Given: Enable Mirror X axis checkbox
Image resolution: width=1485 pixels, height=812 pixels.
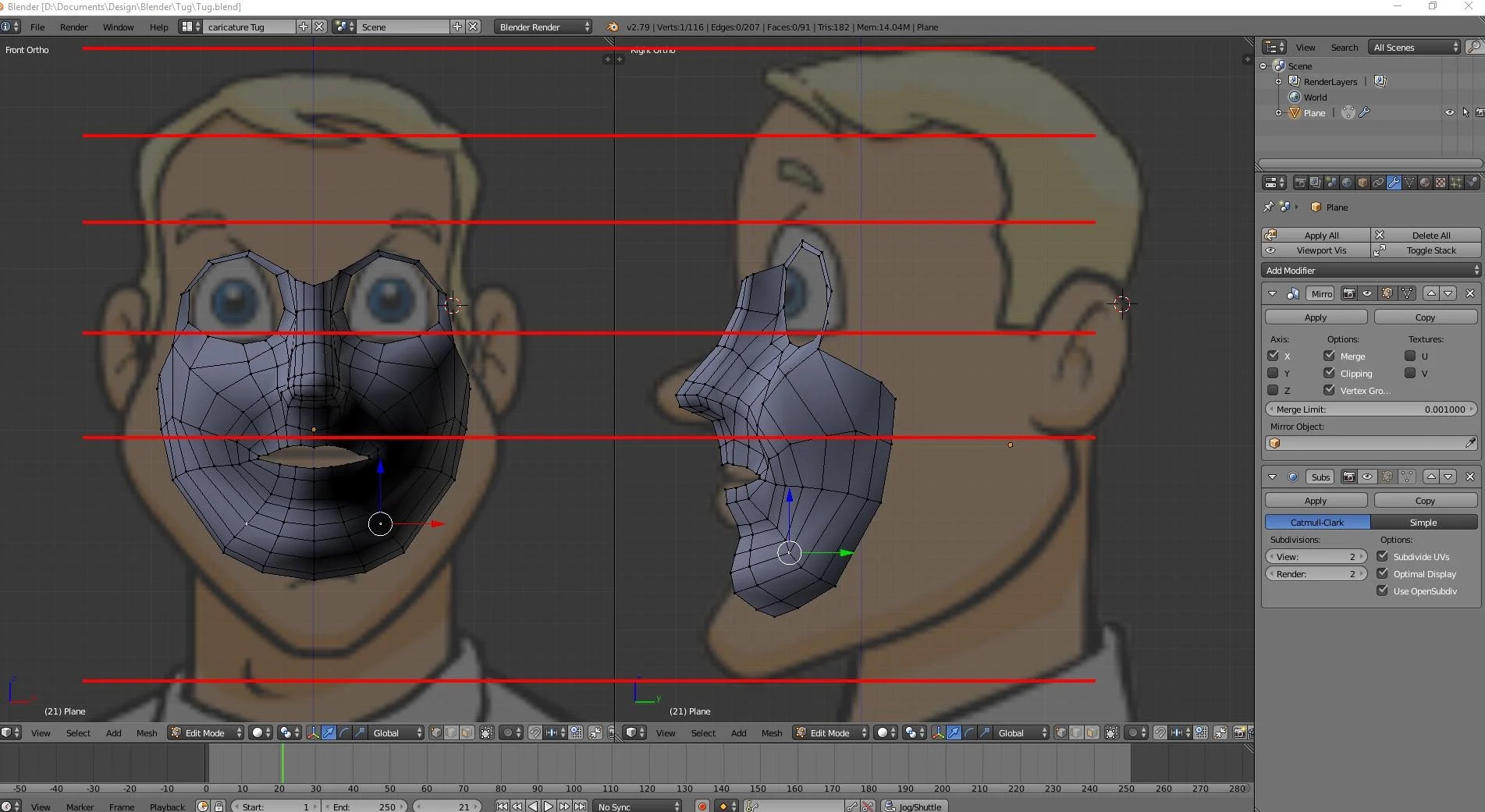Looking at the screenshot, I should pos(1273,356).
